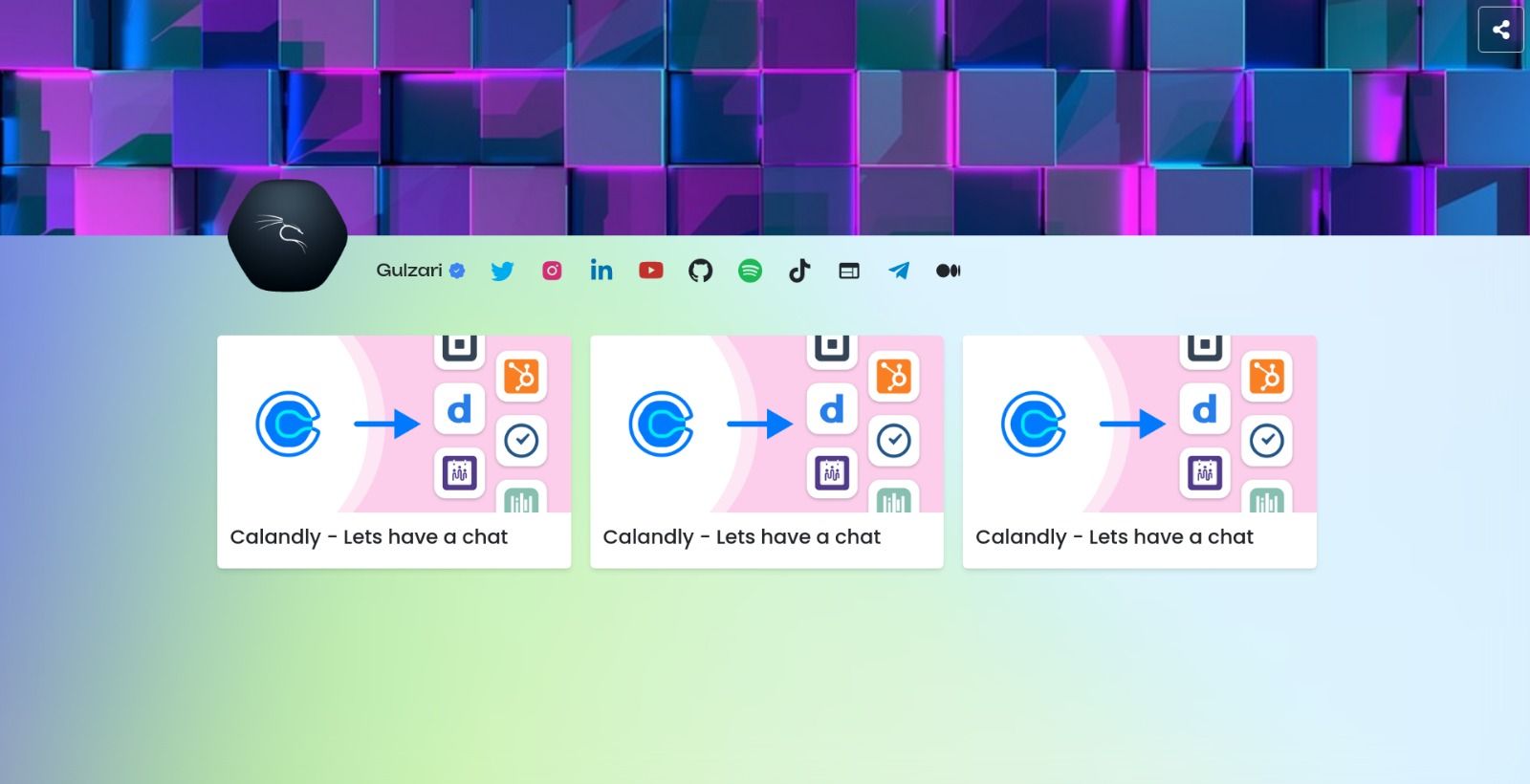
Task: Open the Spotify icon
Action: 751,271
